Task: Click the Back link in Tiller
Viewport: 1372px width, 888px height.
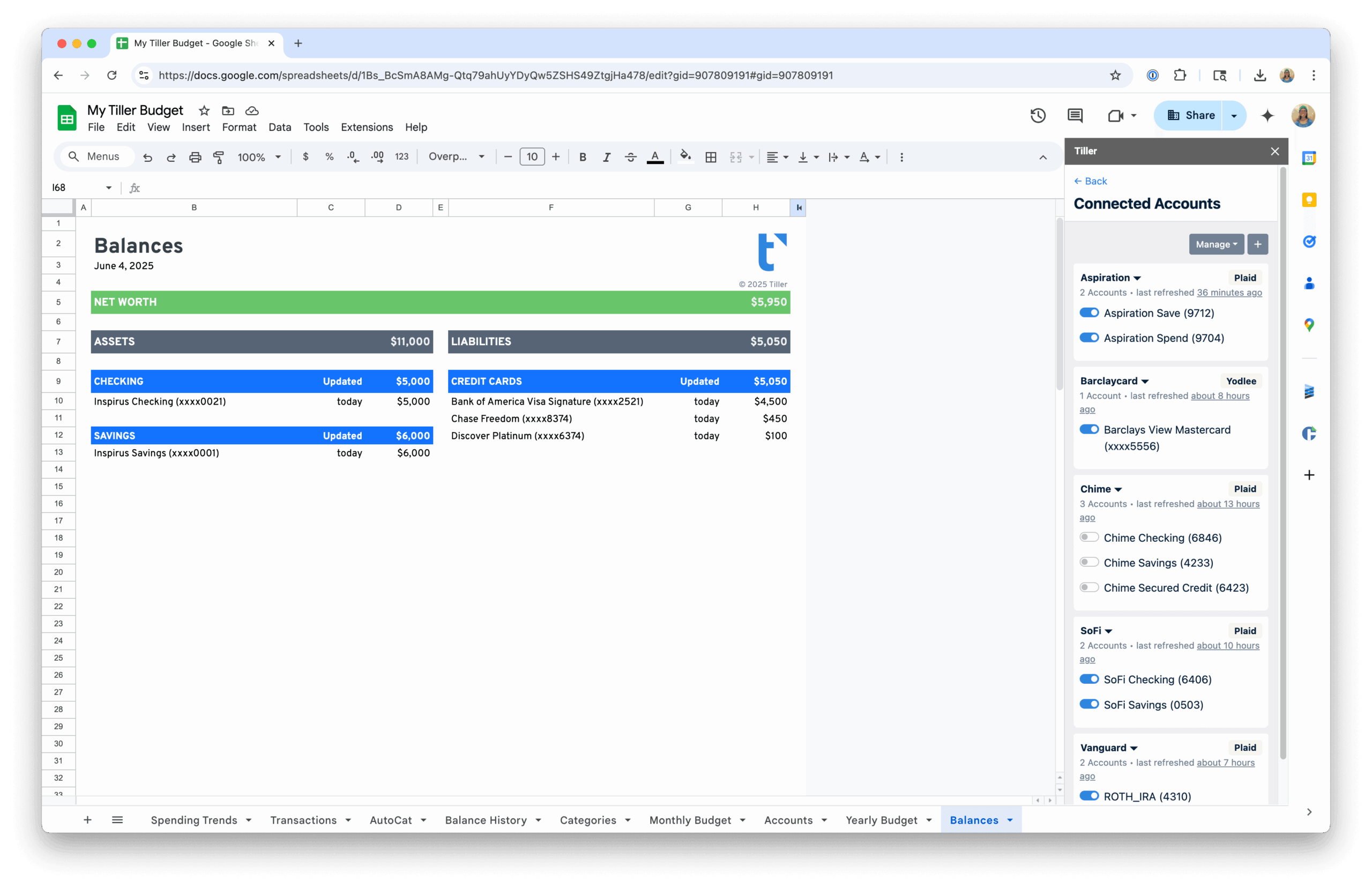Action: click(x=1090, y=181)
